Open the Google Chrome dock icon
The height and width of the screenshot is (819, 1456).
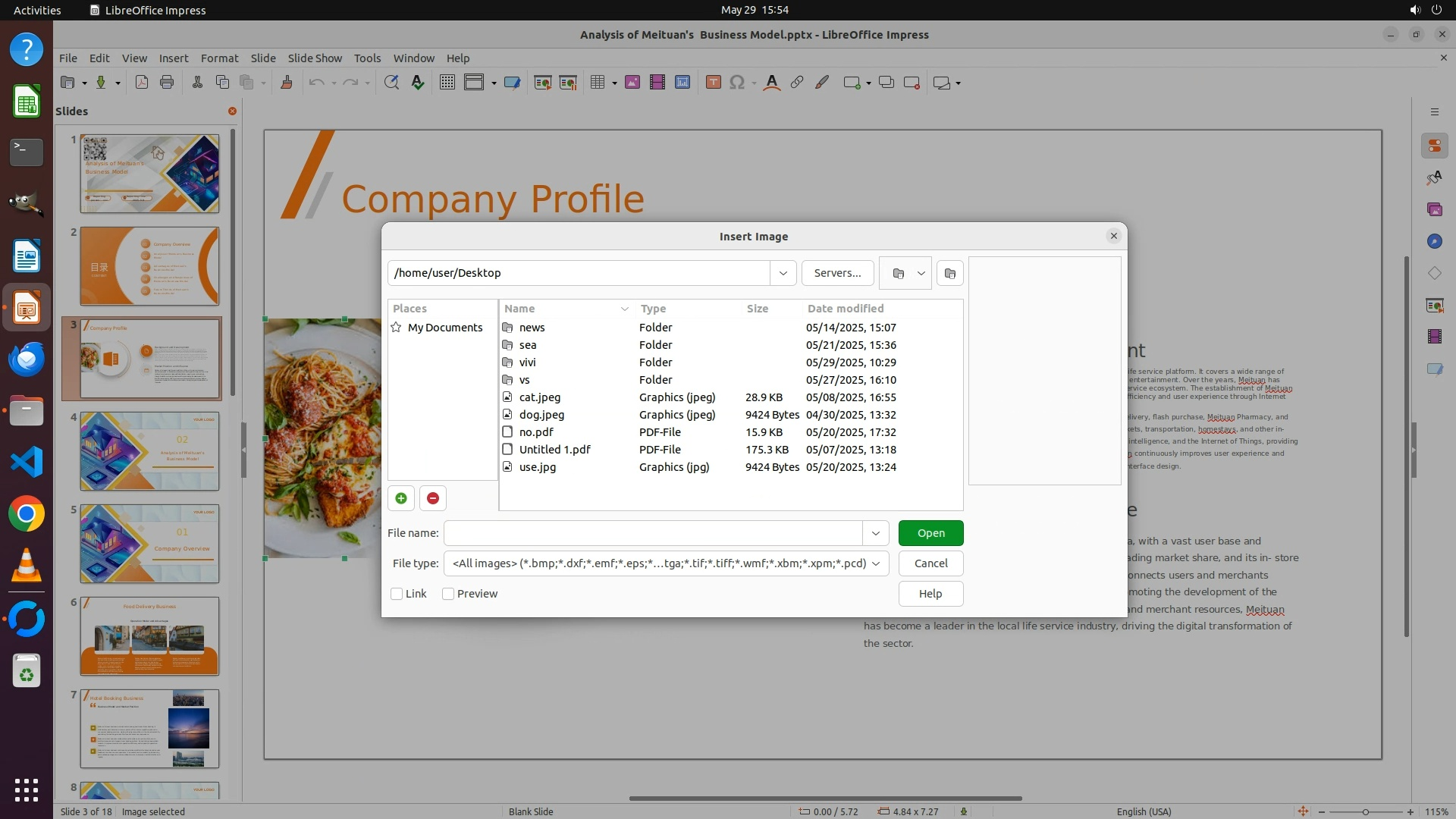(27, 514)
